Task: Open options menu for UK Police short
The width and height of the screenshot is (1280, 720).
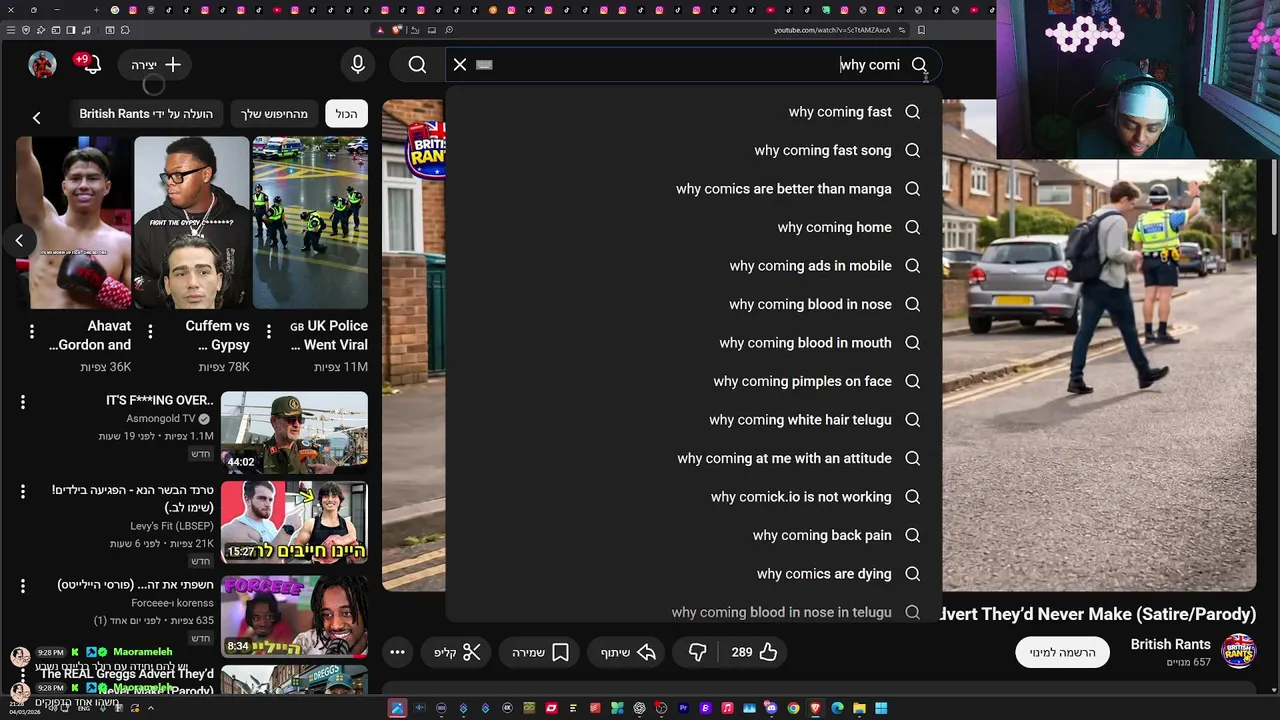Action: pos(268,331)
